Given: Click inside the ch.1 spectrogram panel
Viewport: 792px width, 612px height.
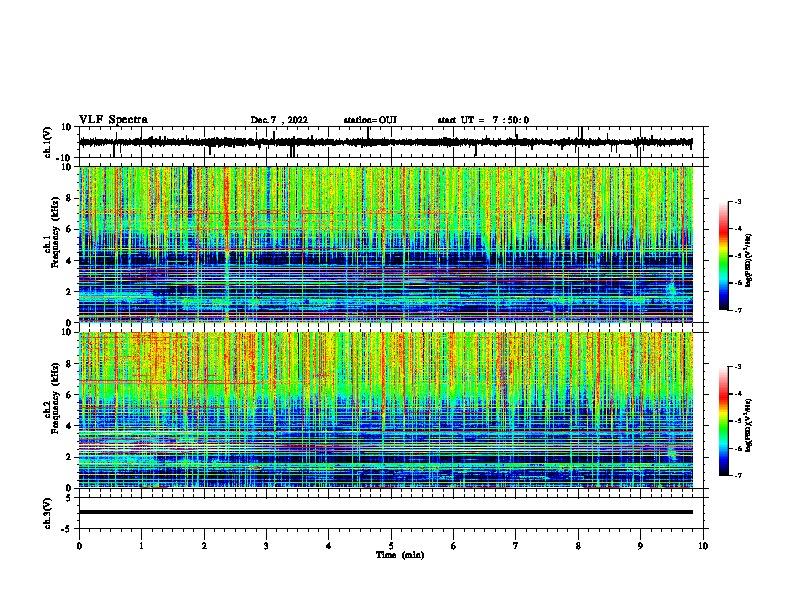Looking at the screenshot, I should pyautogui.click(x=386, y=244).
